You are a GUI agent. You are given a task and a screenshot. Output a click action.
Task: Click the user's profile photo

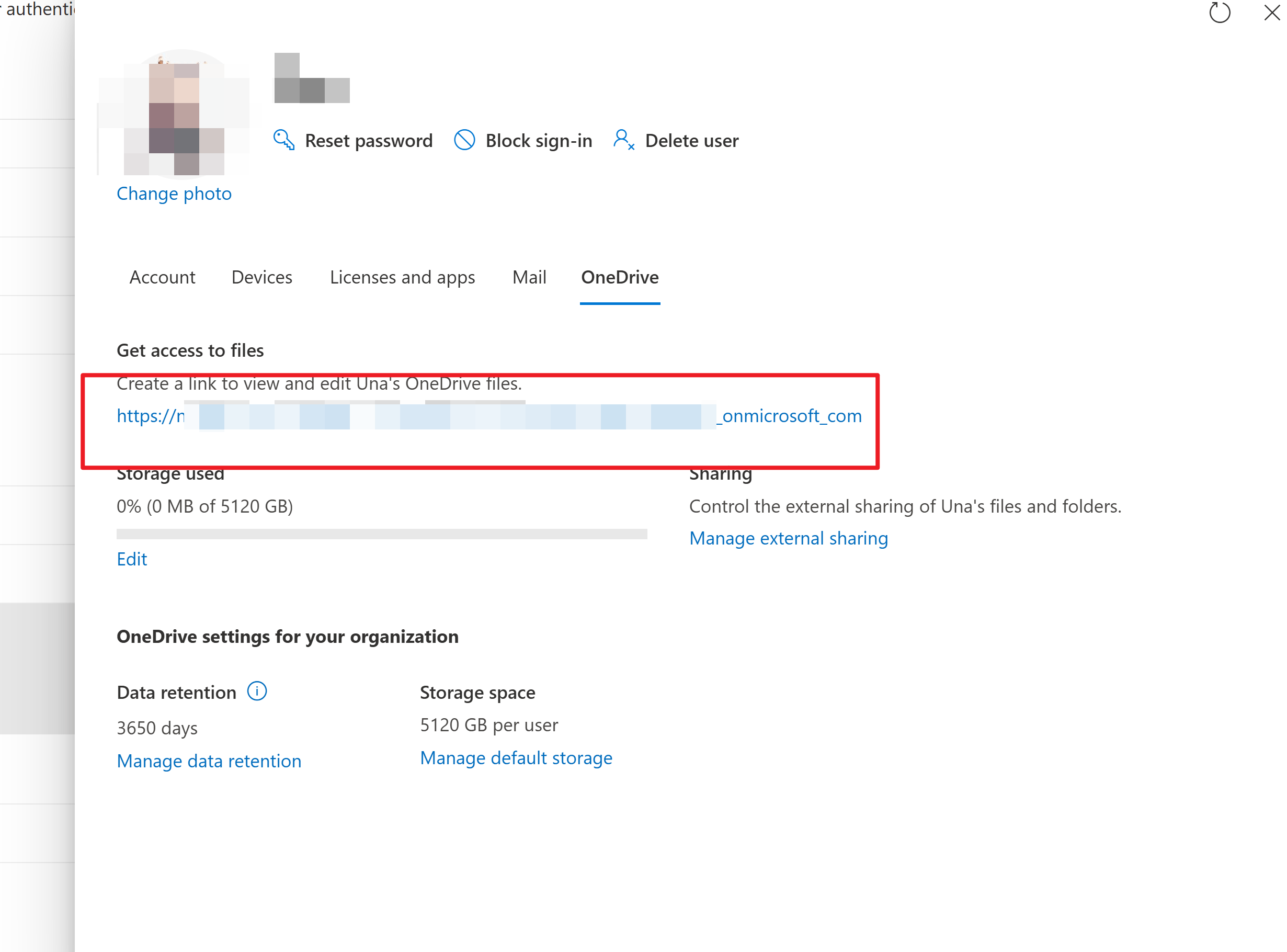[174, 115]
